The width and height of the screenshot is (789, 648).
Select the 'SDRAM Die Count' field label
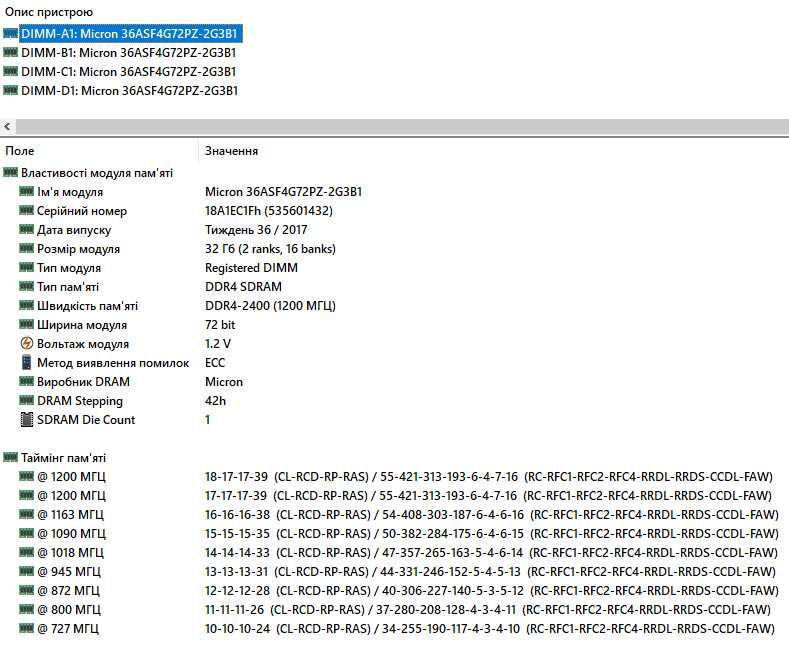point(86,420)
